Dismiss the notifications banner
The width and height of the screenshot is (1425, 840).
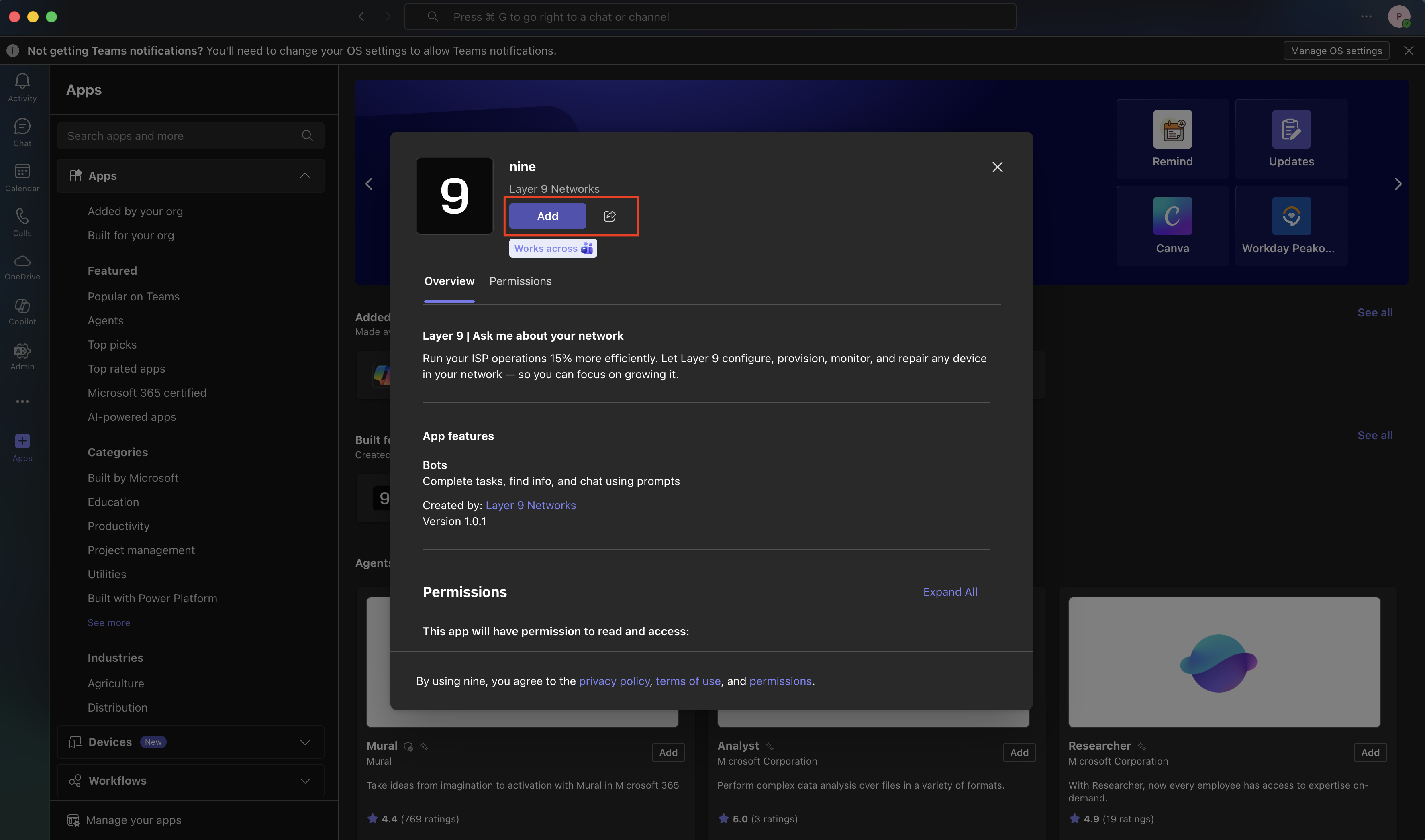(1409, 50)
